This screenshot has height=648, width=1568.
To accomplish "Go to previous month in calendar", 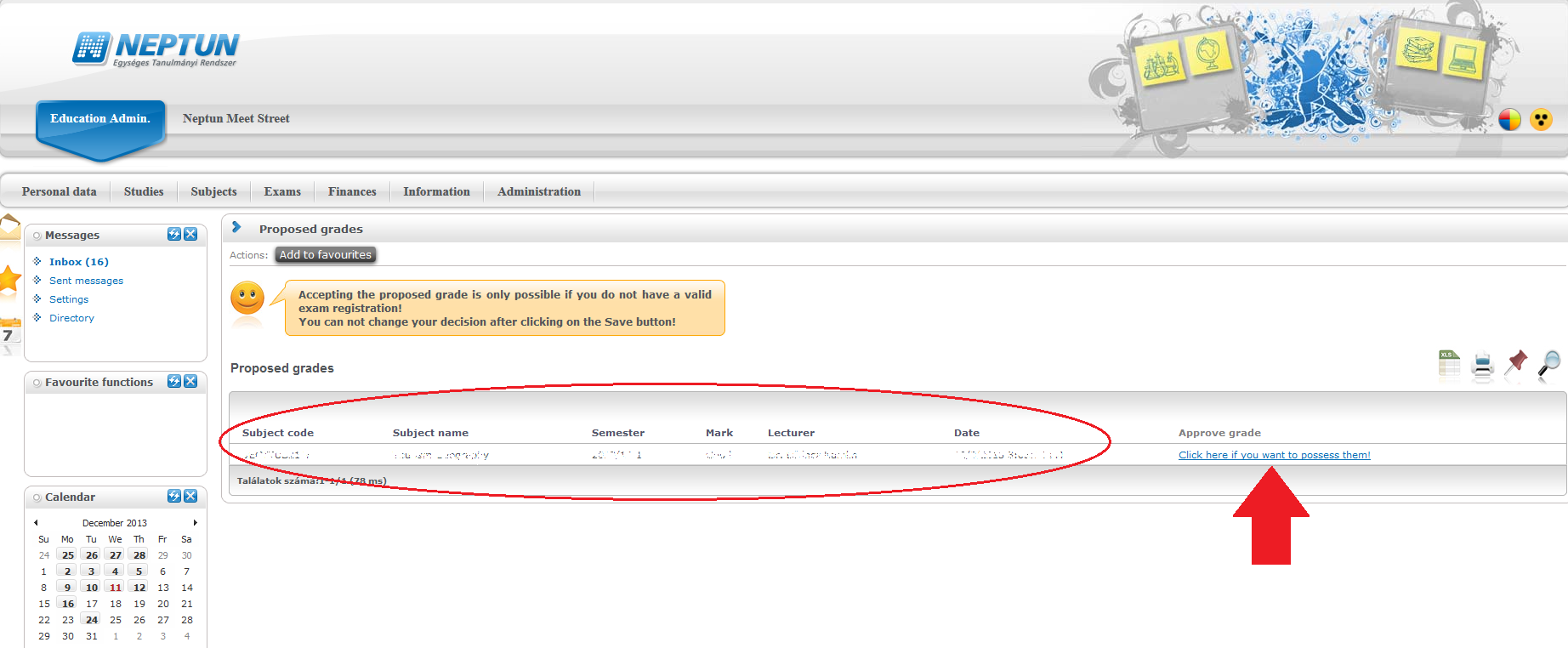I will (x=36, y=523).
